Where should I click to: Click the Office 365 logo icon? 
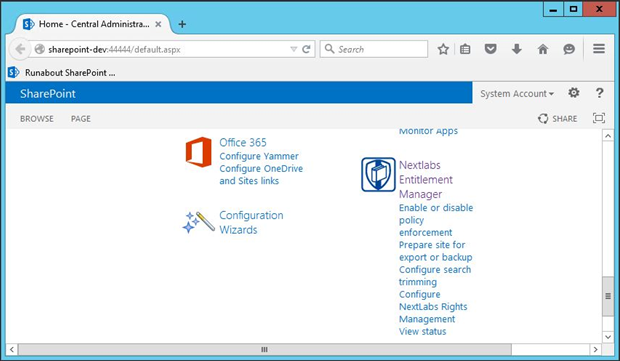pyautogui.click(x=198, y=152)
